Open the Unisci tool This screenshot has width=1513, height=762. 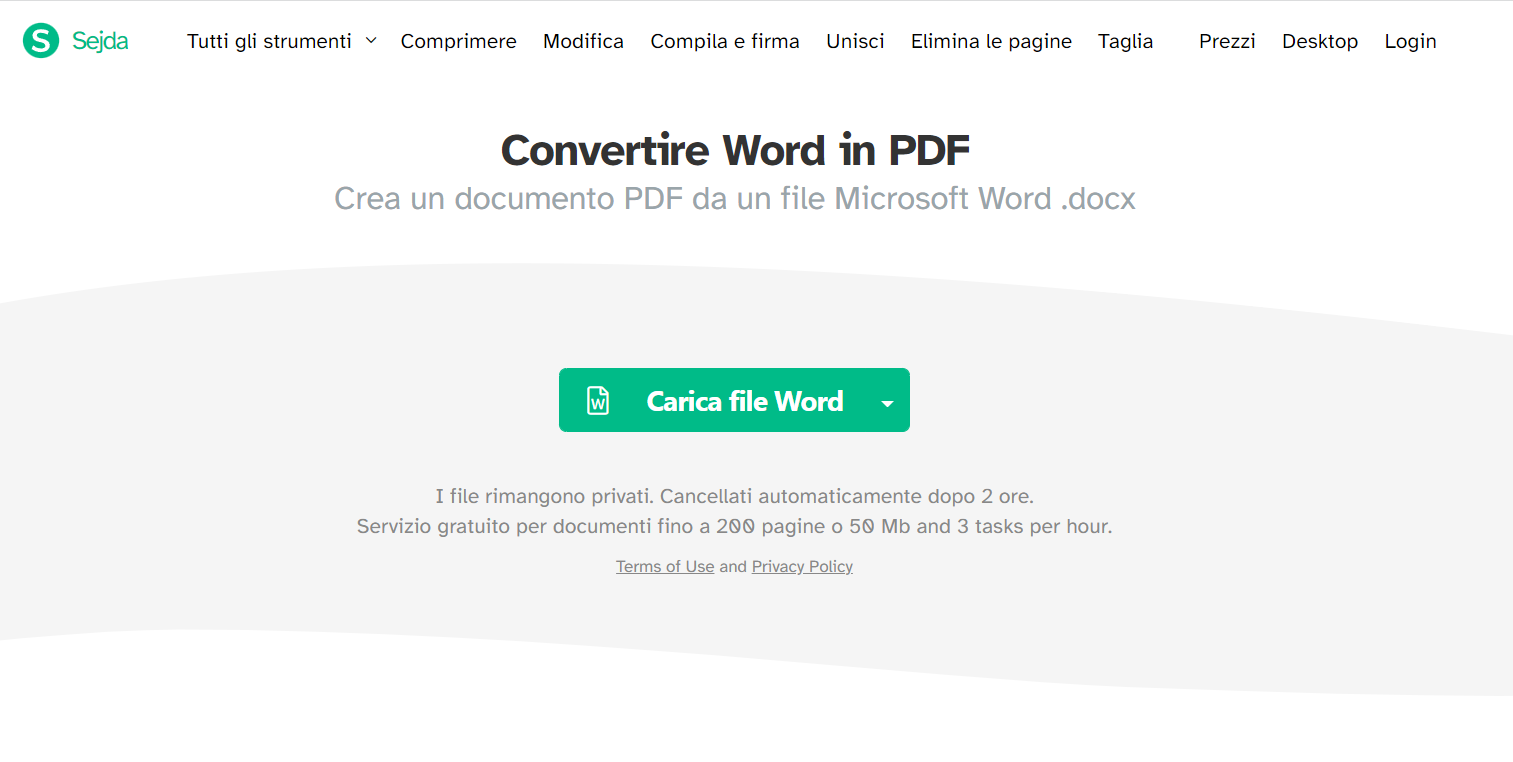(855, 41)
